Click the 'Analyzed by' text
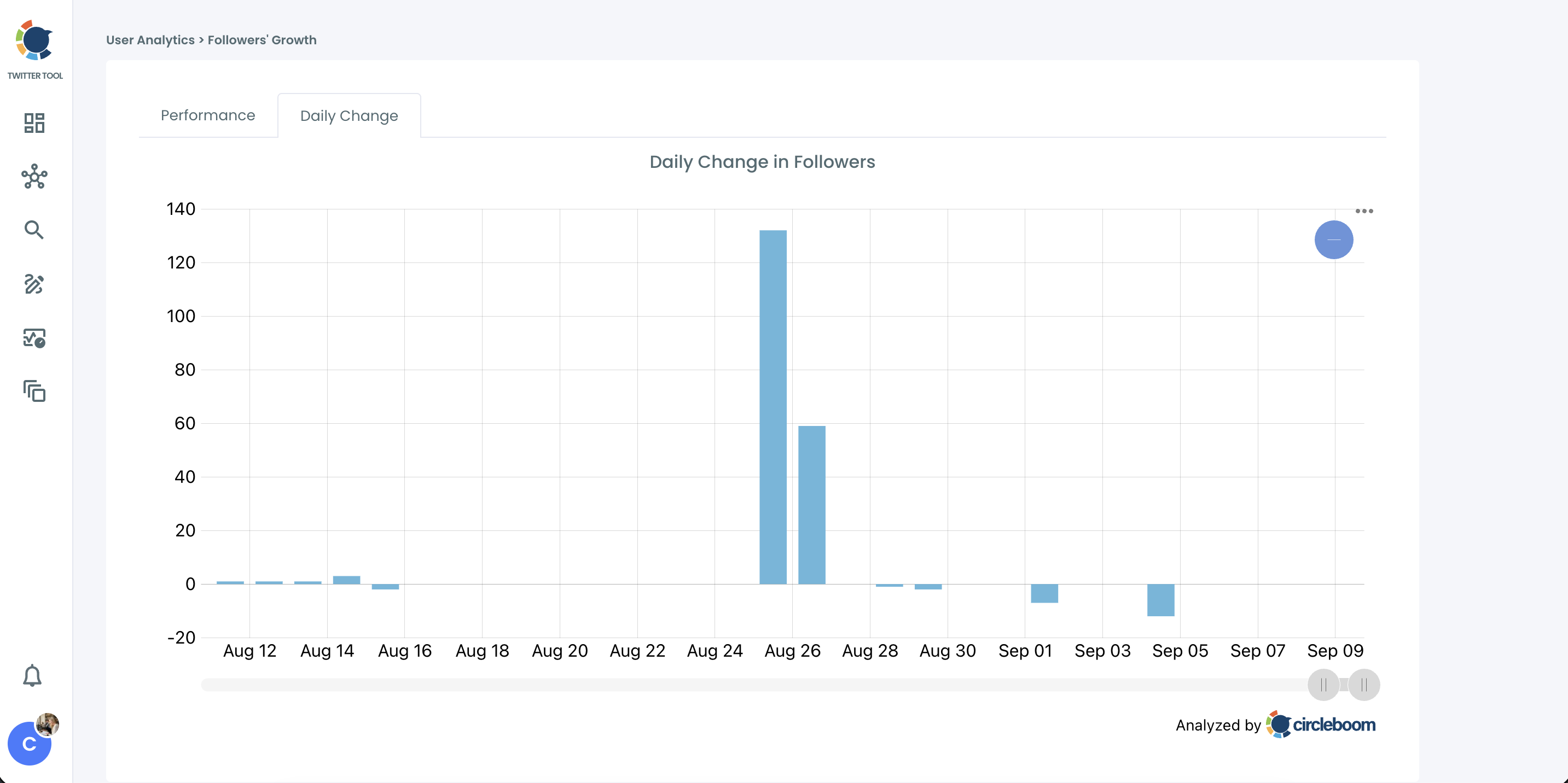The height and width of the screenshot is (783, 1568). 1218,725
